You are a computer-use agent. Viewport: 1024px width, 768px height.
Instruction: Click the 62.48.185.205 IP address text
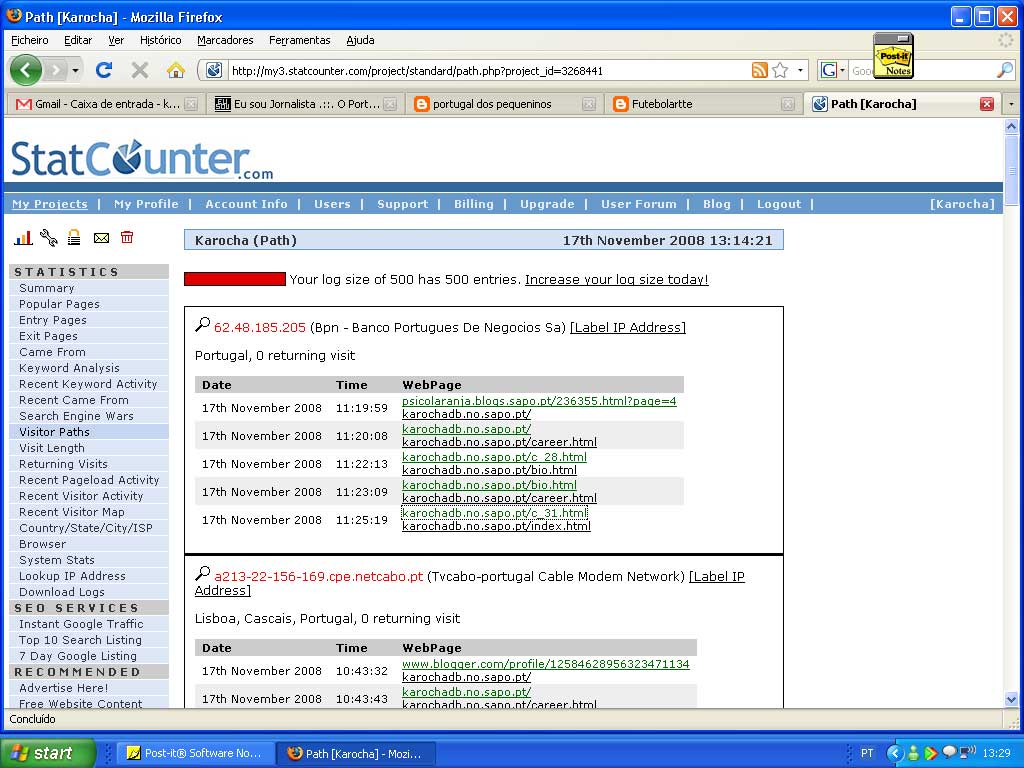pyautogui.click(x=259, y=328)
